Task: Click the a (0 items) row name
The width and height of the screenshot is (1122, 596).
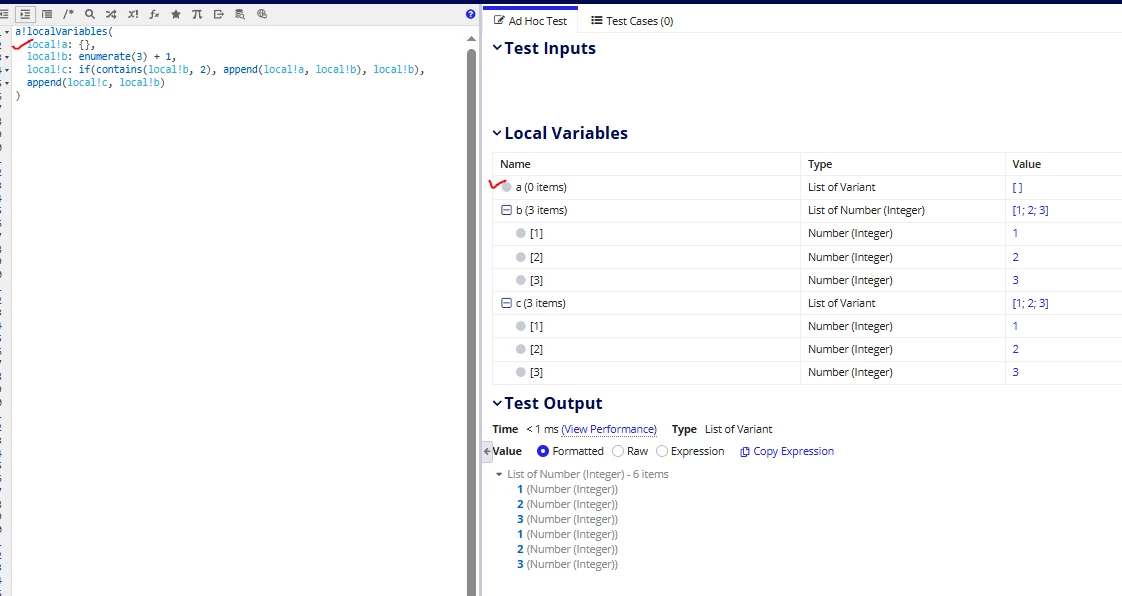Action: (541, 187)
